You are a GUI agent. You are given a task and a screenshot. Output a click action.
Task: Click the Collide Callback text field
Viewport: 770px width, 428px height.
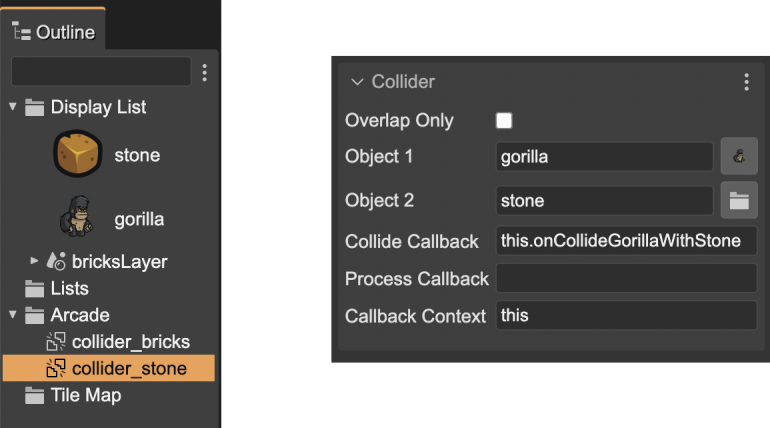[627, 241]
